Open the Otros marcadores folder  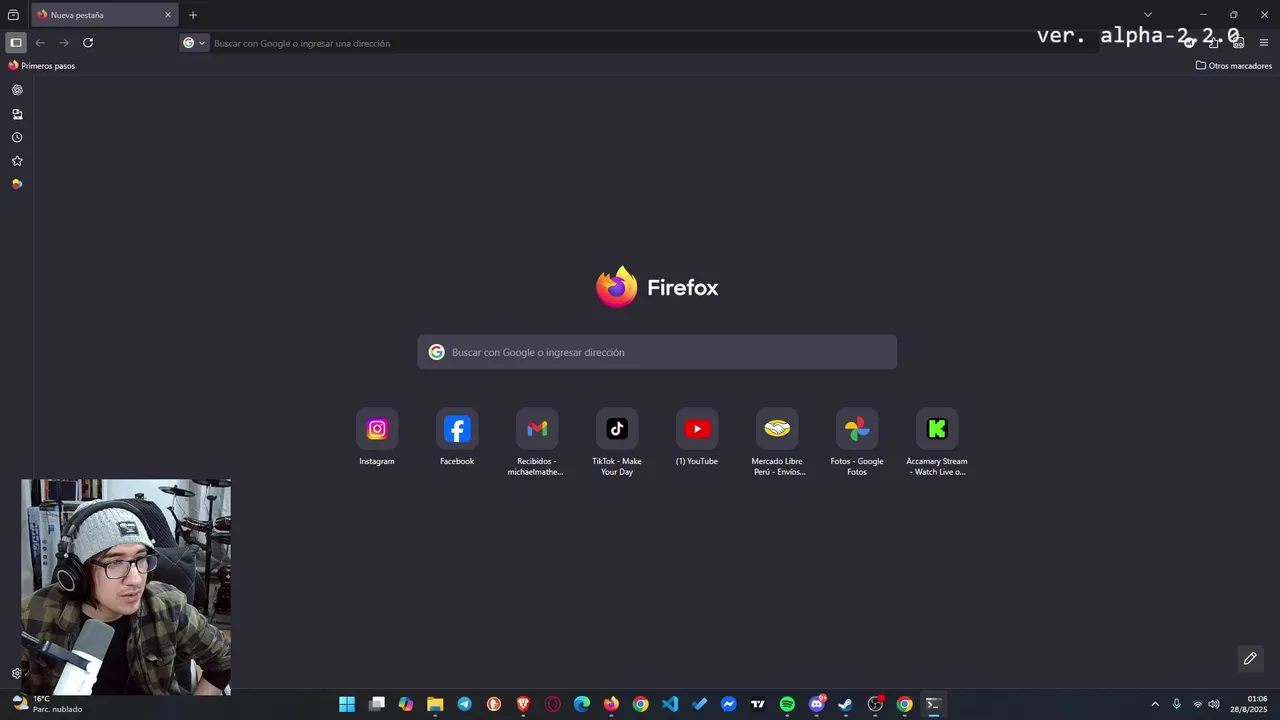pos(1234,66)
